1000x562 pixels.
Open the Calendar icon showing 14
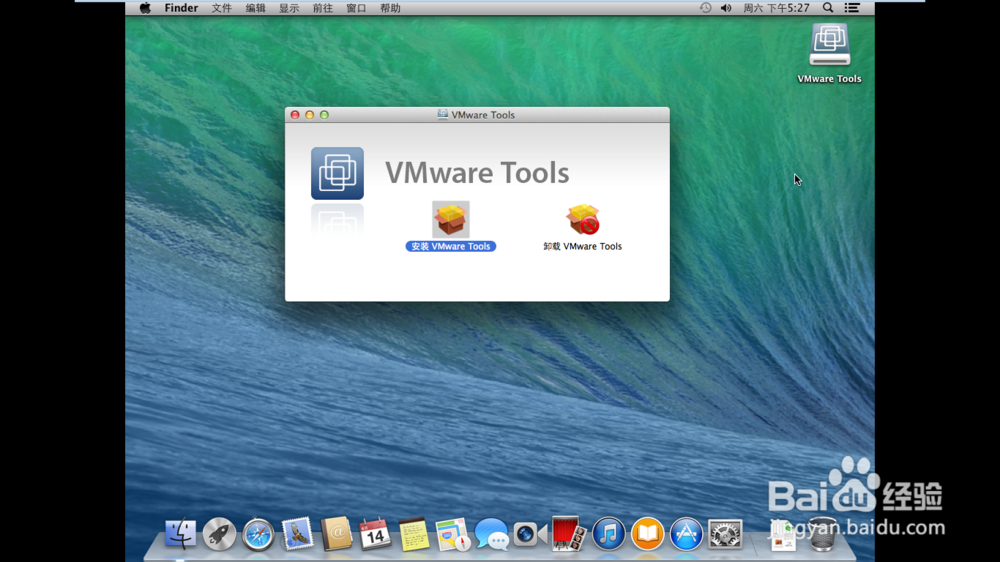click(375, 533)
